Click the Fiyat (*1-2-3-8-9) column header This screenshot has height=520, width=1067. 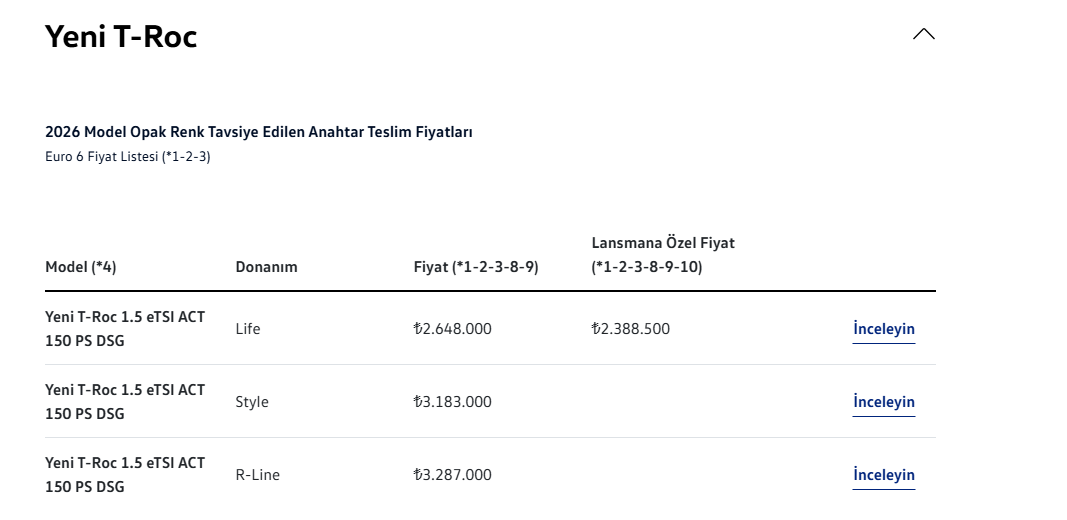tap(476, 267)
